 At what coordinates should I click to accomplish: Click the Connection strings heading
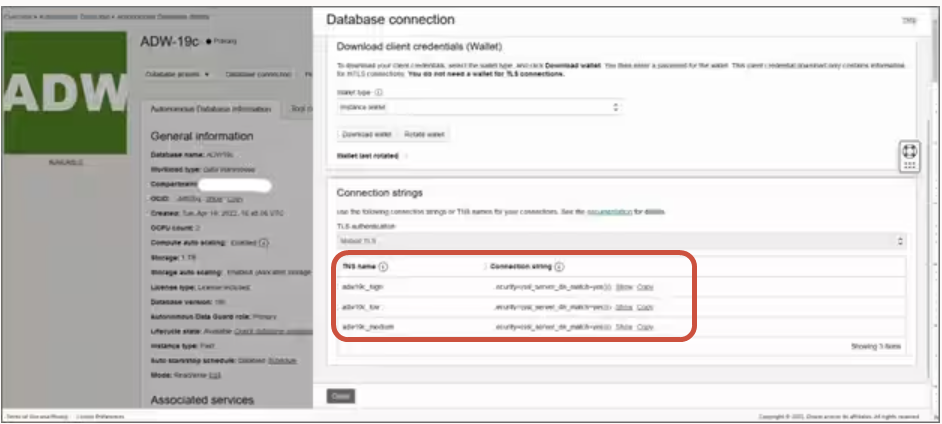click(380, 193)
